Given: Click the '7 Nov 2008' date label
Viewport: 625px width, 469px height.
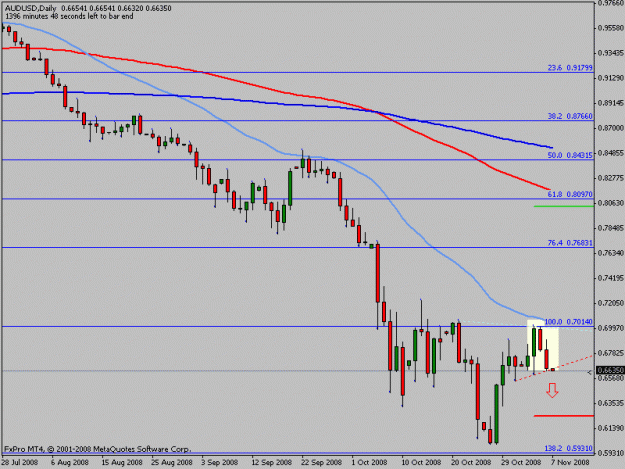Looking at the screenshot, I should click(x=570, y=462).
